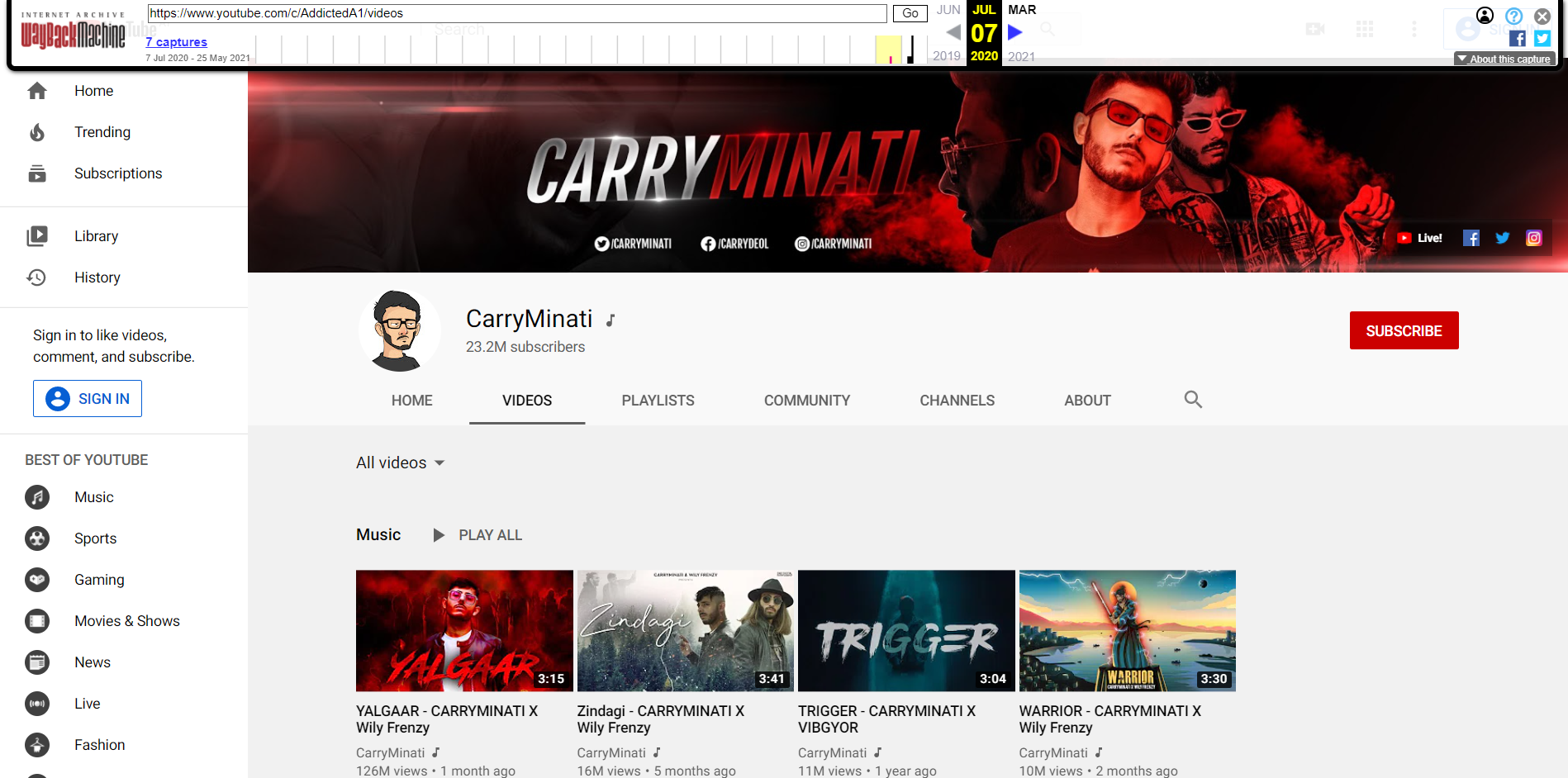The height and width of the screenshot is (778, 1568).
Task: Open the ABOUT tab
Action: click(x=1088, y=401)
